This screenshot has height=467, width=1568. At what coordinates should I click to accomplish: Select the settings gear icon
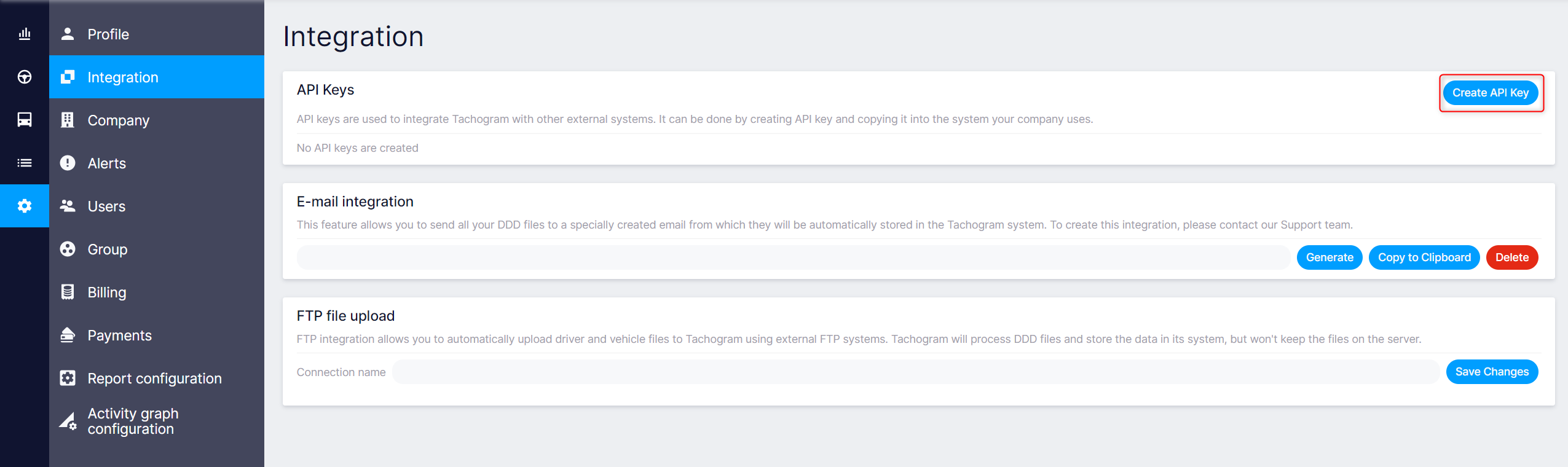(x=25, y=206)
